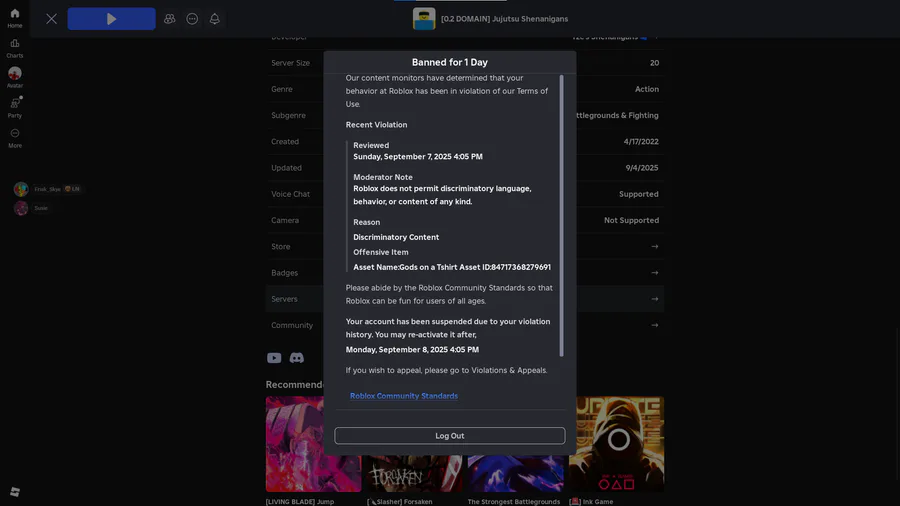The width and height of the screenshot is (900, 506).
Task: Open the Ink Game recommended thumbnail
Action: (x=616, y=444)
